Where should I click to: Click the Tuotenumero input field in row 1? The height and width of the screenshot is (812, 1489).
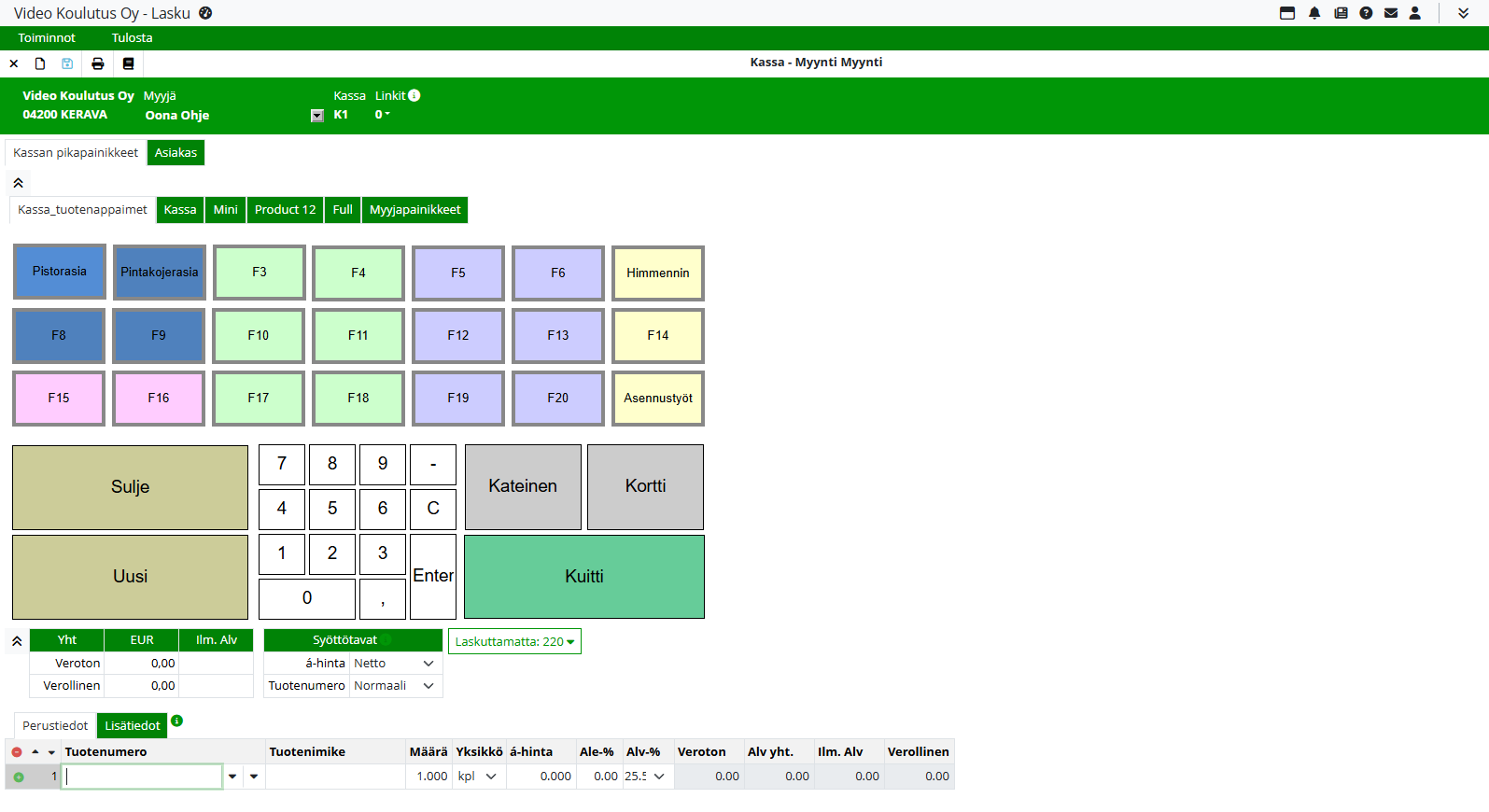point(142,777)
